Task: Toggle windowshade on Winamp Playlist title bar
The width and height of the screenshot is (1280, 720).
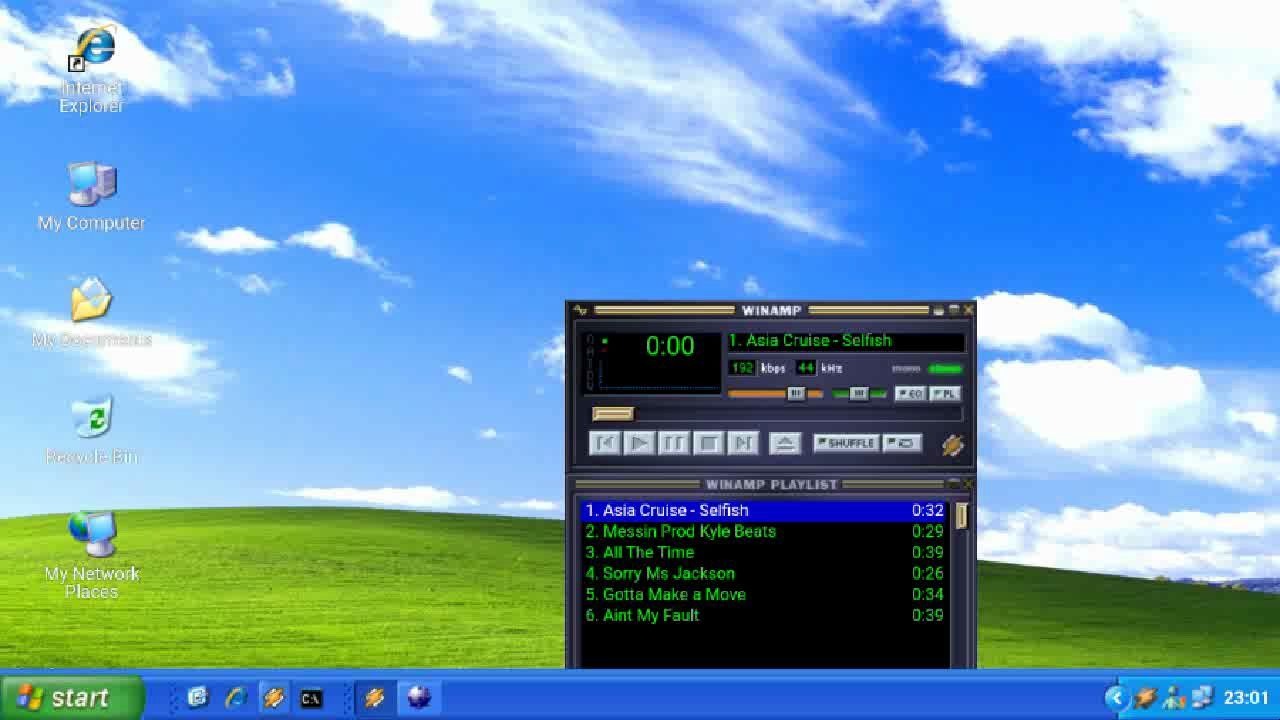Action: tap(954, 484)
